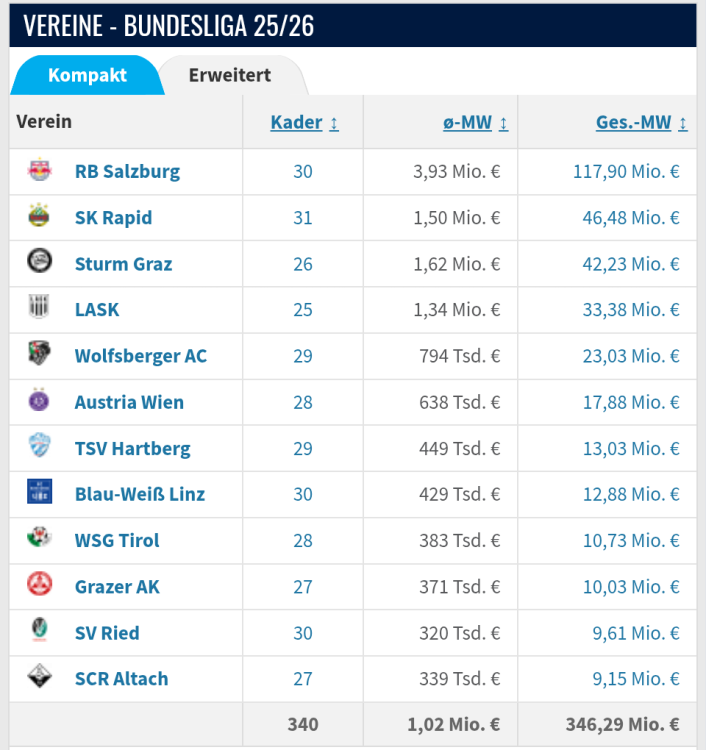The height and width of the screenshot is (750, 706).
Task: Open RB Salzburg's 117,90 Mio. € value
Action: click(626, 171)
